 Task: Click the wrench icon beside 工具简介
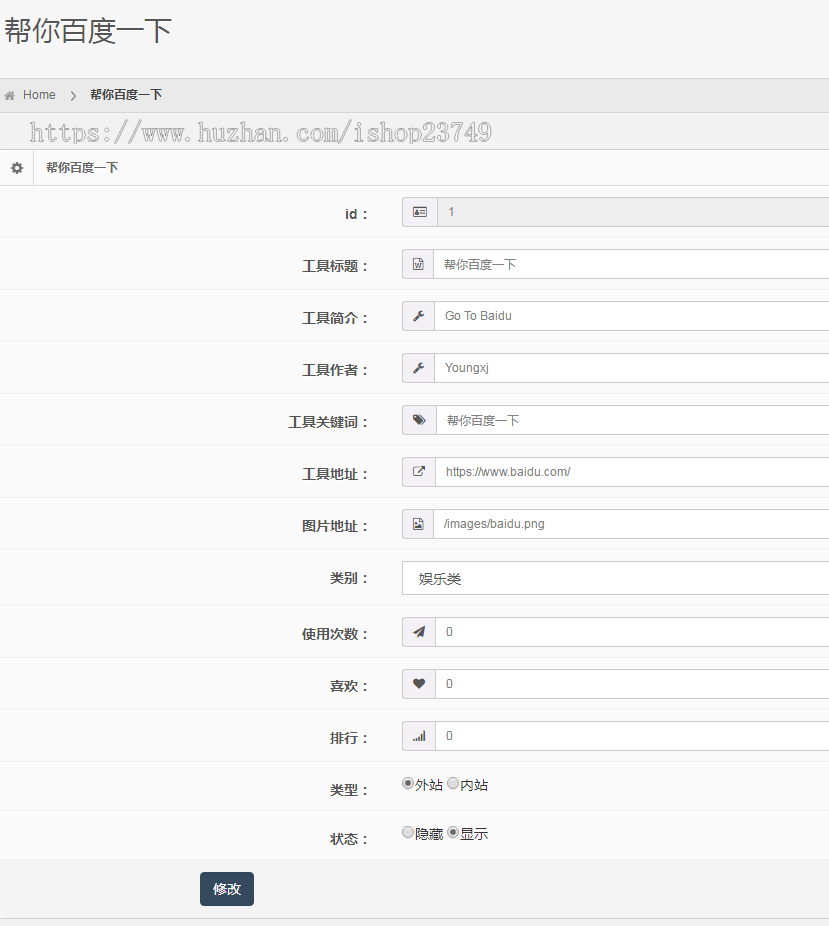[x=419, y=316]
